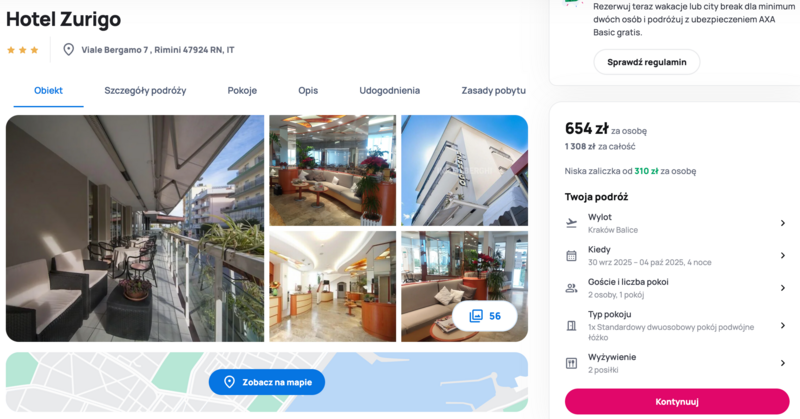This screenshot has height=419, width=800.
Task: Click the guests icon next to Goście i liczba pokoi
Action: [571, 288]
